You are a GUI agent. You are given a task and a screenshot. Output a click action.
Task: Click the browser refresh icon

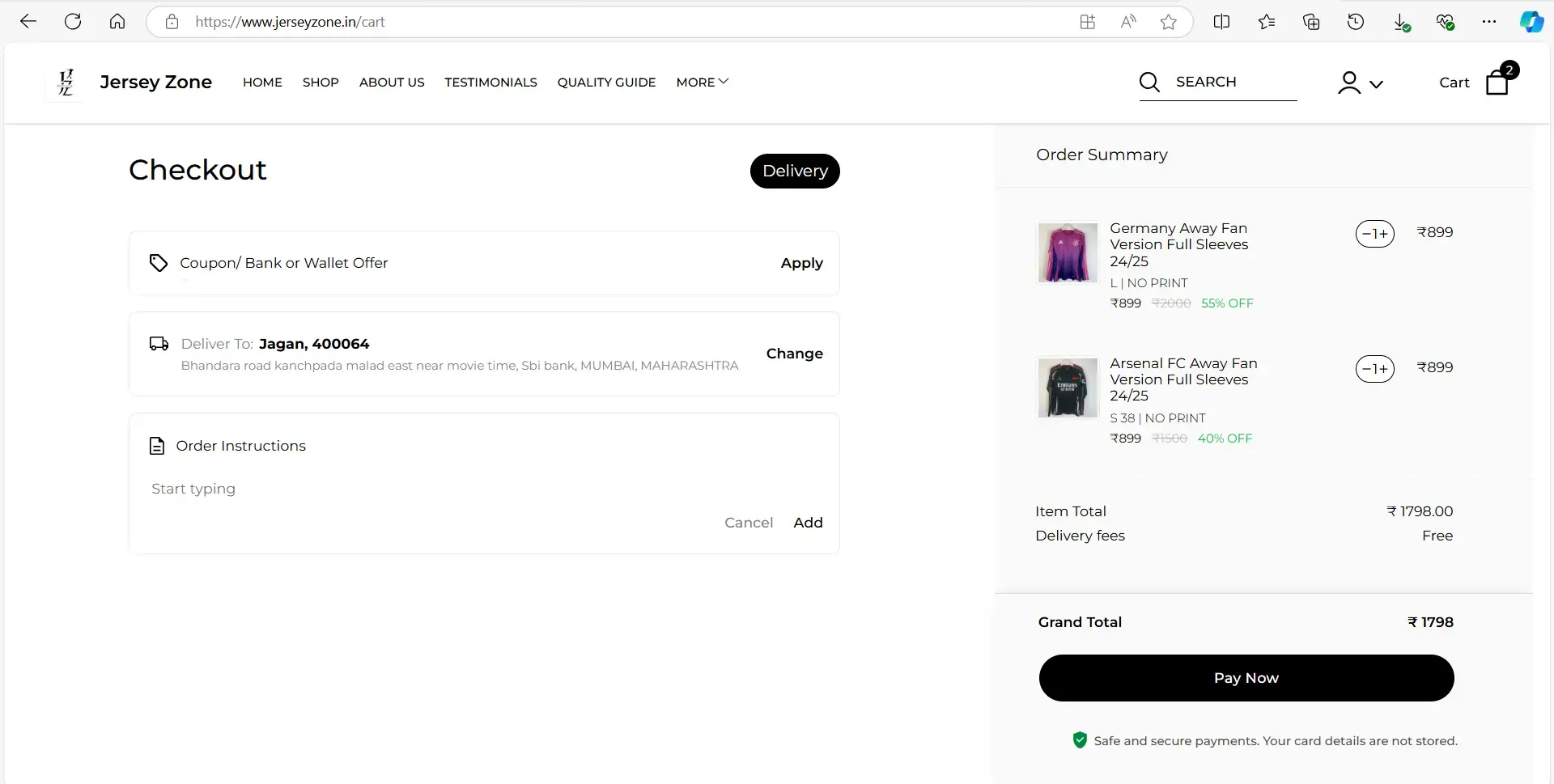73,22
